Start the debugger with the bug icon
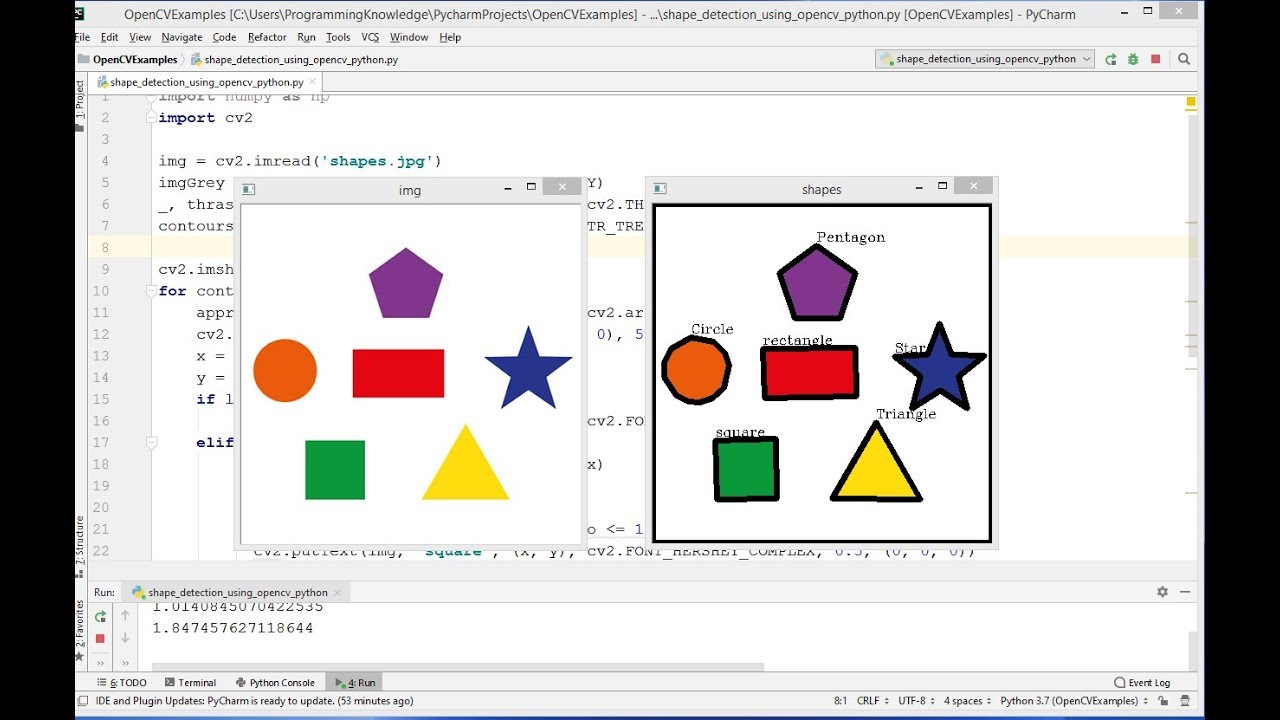 (x=1133, y=59)
